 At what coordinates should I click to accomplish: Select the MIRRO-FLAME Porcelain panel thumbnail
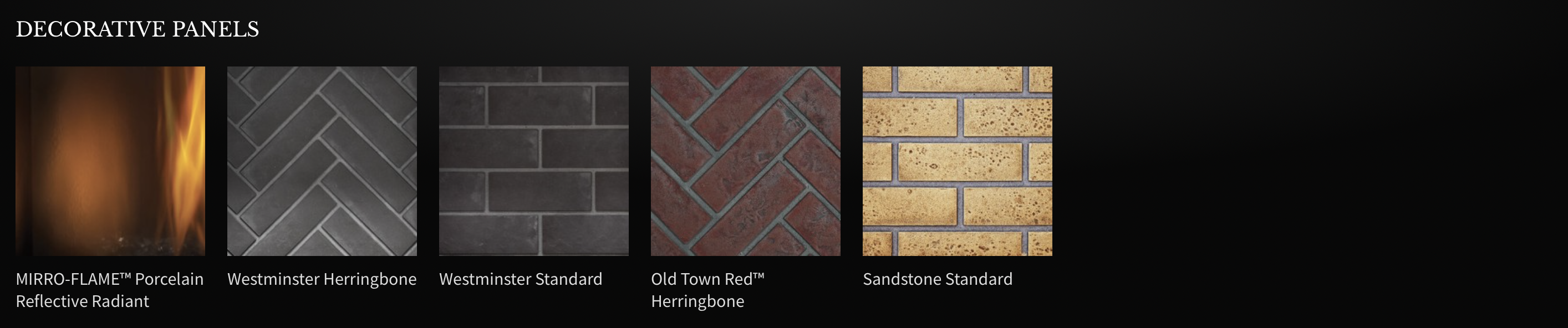pyautogui.click(x=110, y=161)
